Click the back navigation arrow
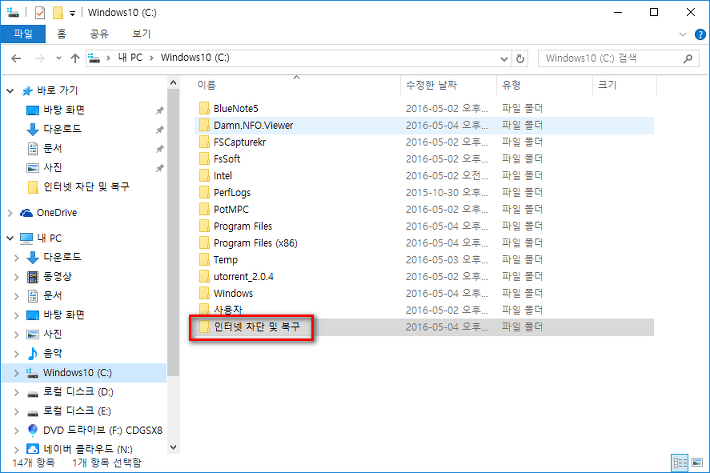Screen dimensions: 710x473 point(16,58)
